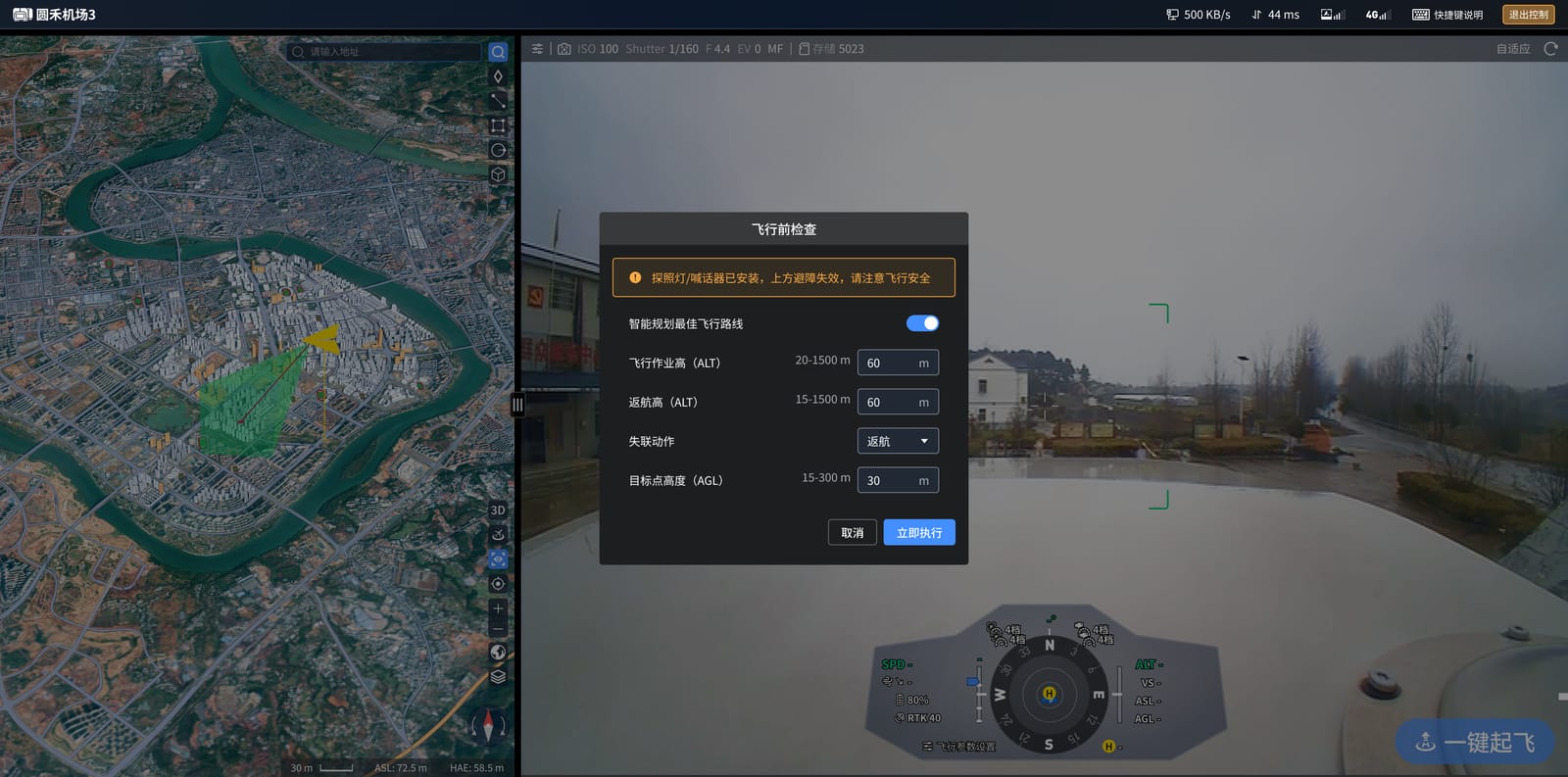Click the Shutter 1/160 camera parameter

click(x=662, y=49)
